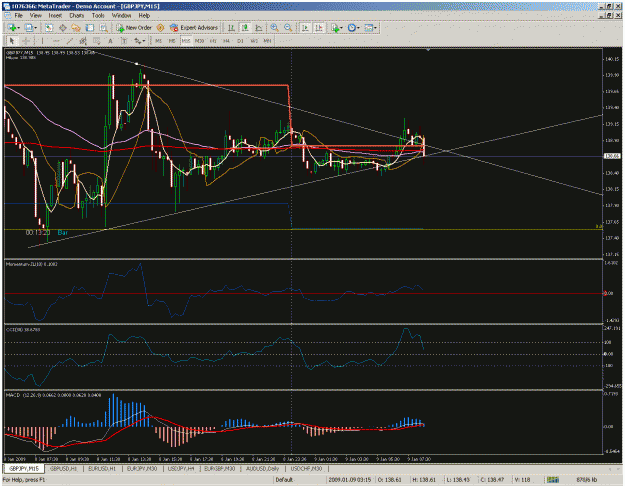Viewport: 625px width, 486px height.
Task: Open the View menu
Action: [x=36, y=16]
